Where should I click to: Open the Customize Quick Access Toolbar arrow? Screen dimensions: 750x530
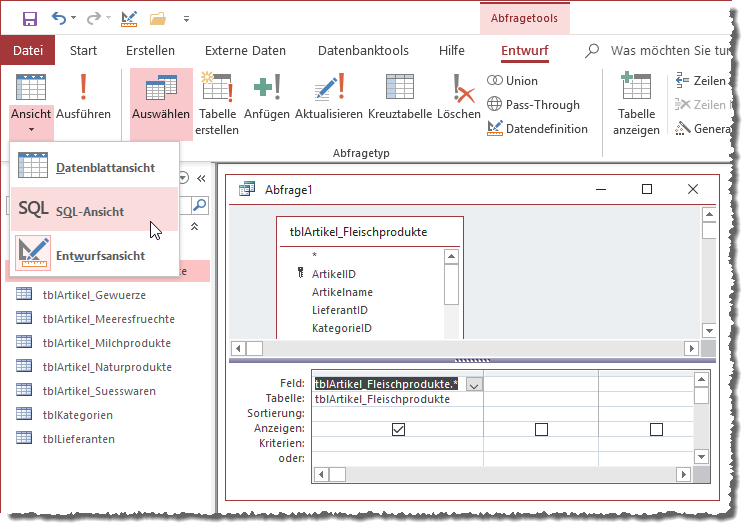coord(186,19)
